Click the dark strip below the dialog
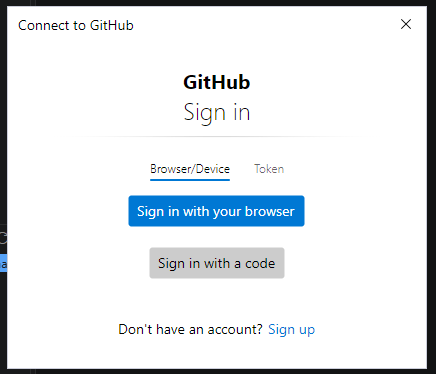The width and height of the screenshot is (436, 374). [x=218, y=372]
